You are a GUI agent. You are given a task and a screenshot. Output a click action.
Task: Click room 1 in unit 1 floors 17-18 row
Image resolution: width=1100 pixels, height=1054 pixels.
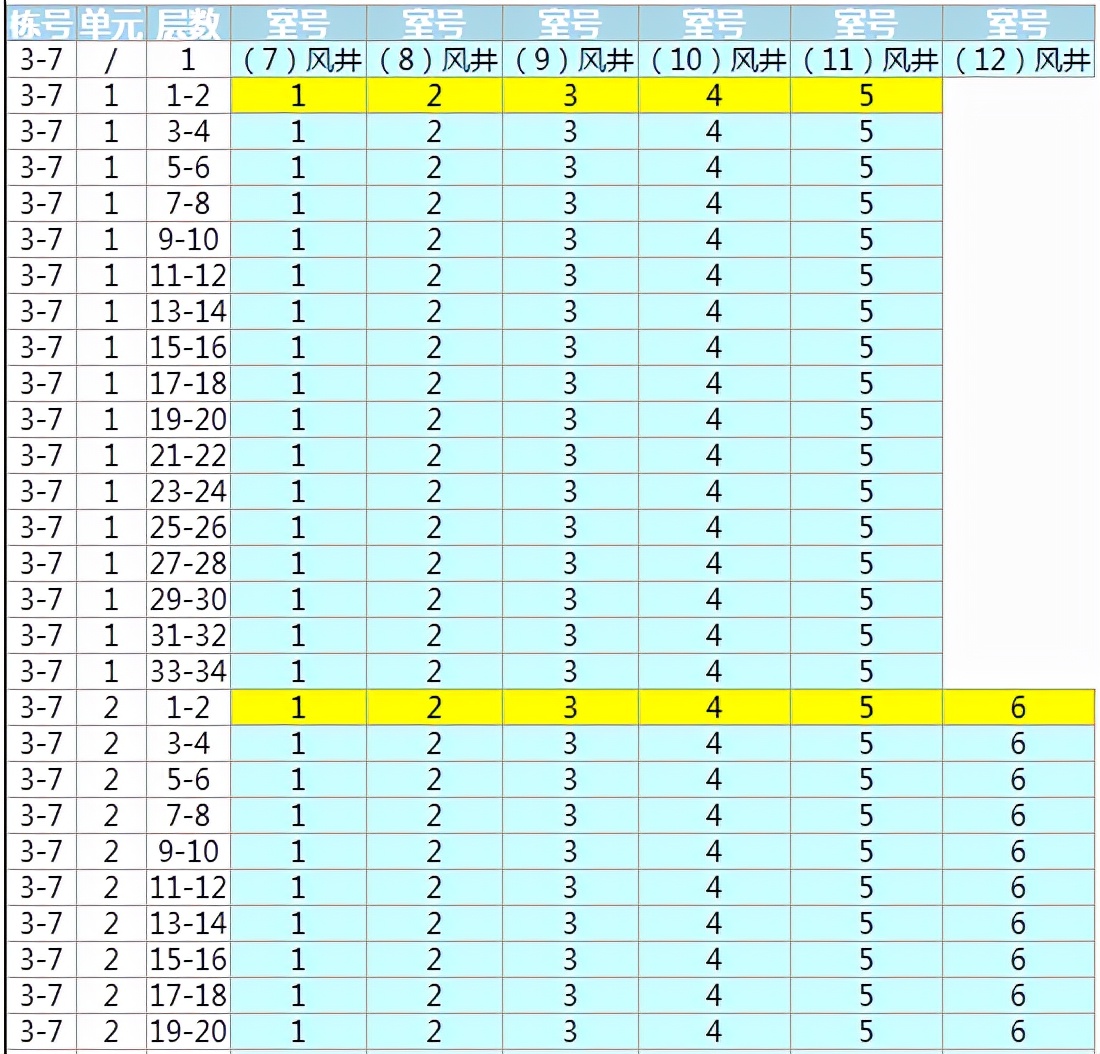(298, 384)
